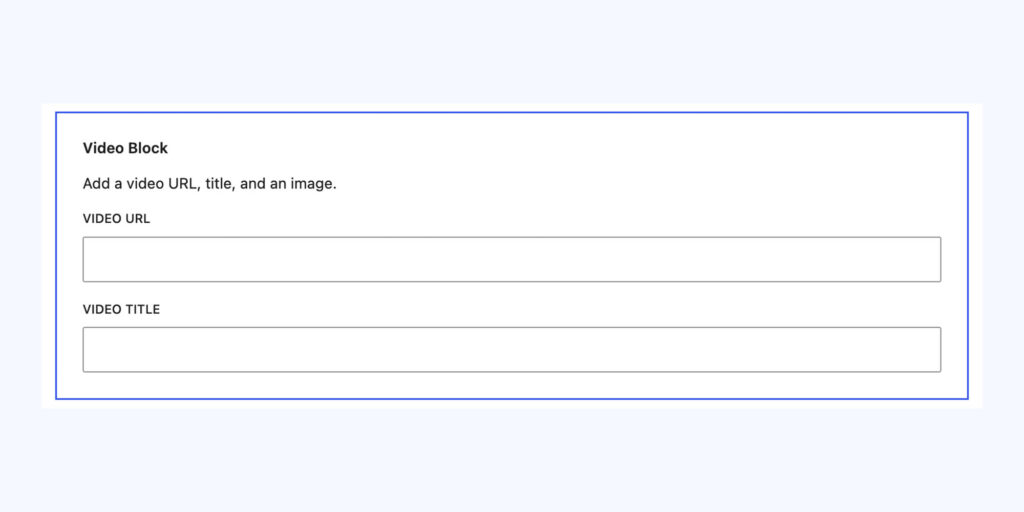Select the blue-outlined Video Block container
The height and width of the screenshot is (512, 1024).
[511, 255]
